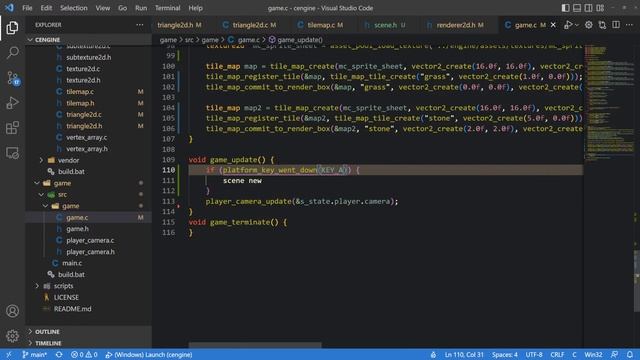Open the Search view in activity bar

[x=12, y=53]
